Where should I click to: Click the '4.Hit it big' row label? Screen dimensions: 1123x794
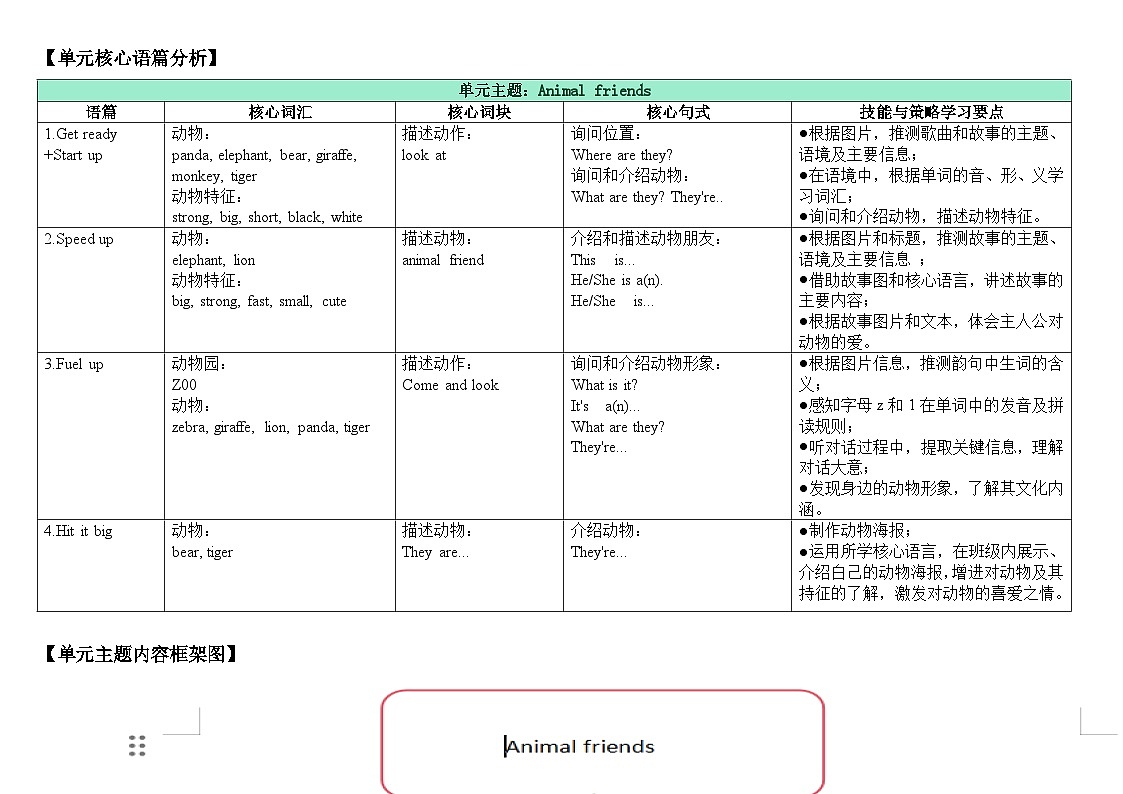tap(78, 531)
